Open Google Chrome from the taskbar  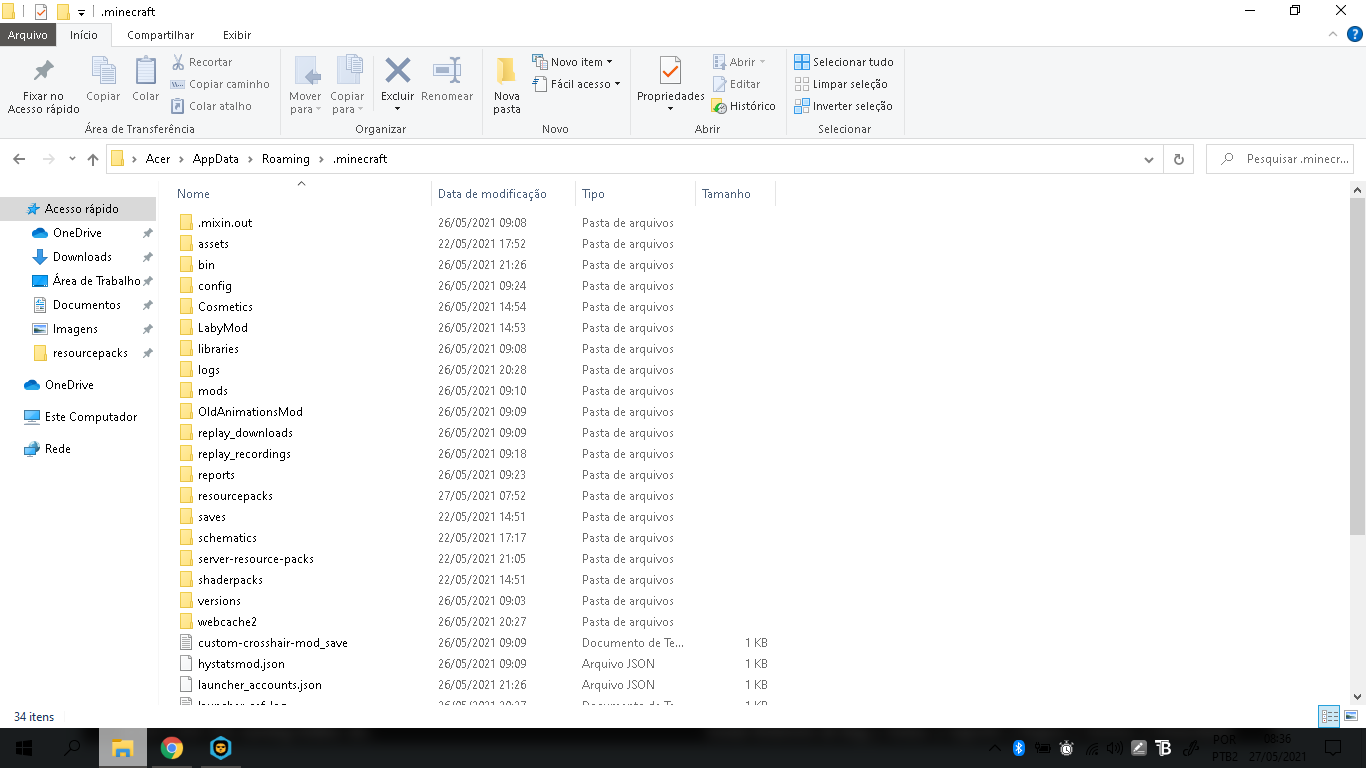tap(172, 748)
